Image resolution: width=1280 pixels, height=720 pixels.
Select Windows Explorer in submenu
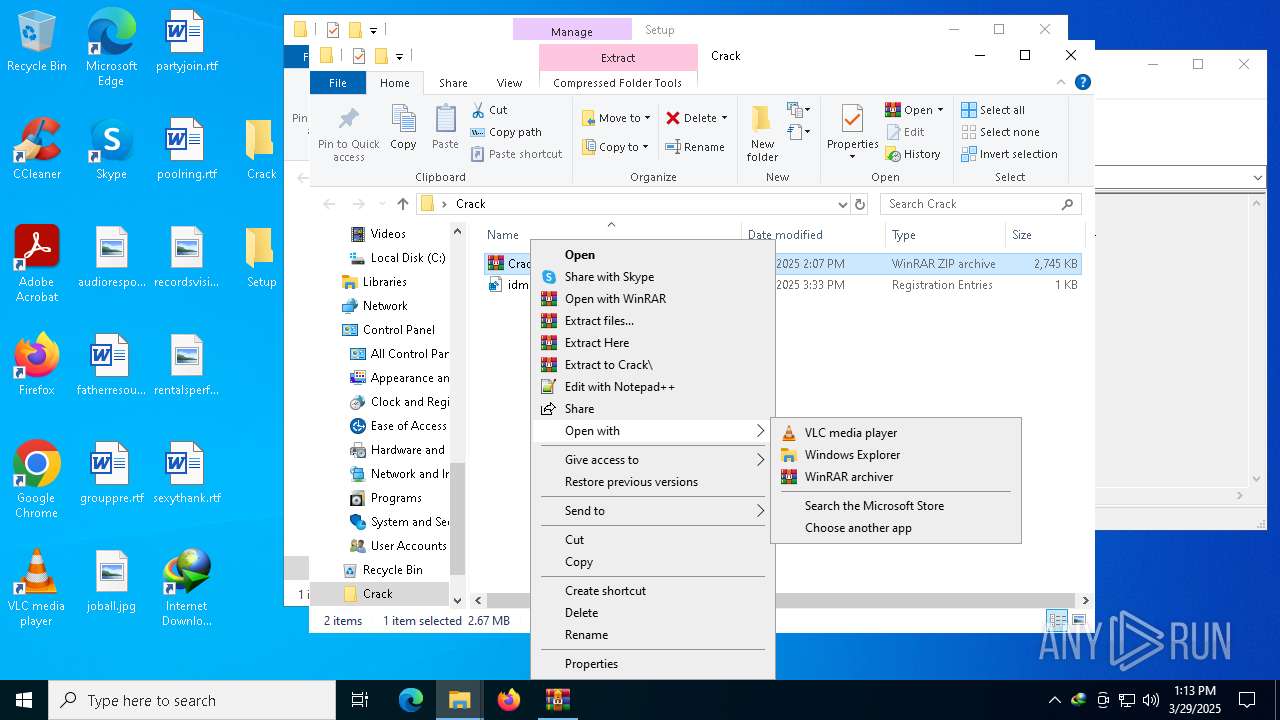[x=896, y=455]
